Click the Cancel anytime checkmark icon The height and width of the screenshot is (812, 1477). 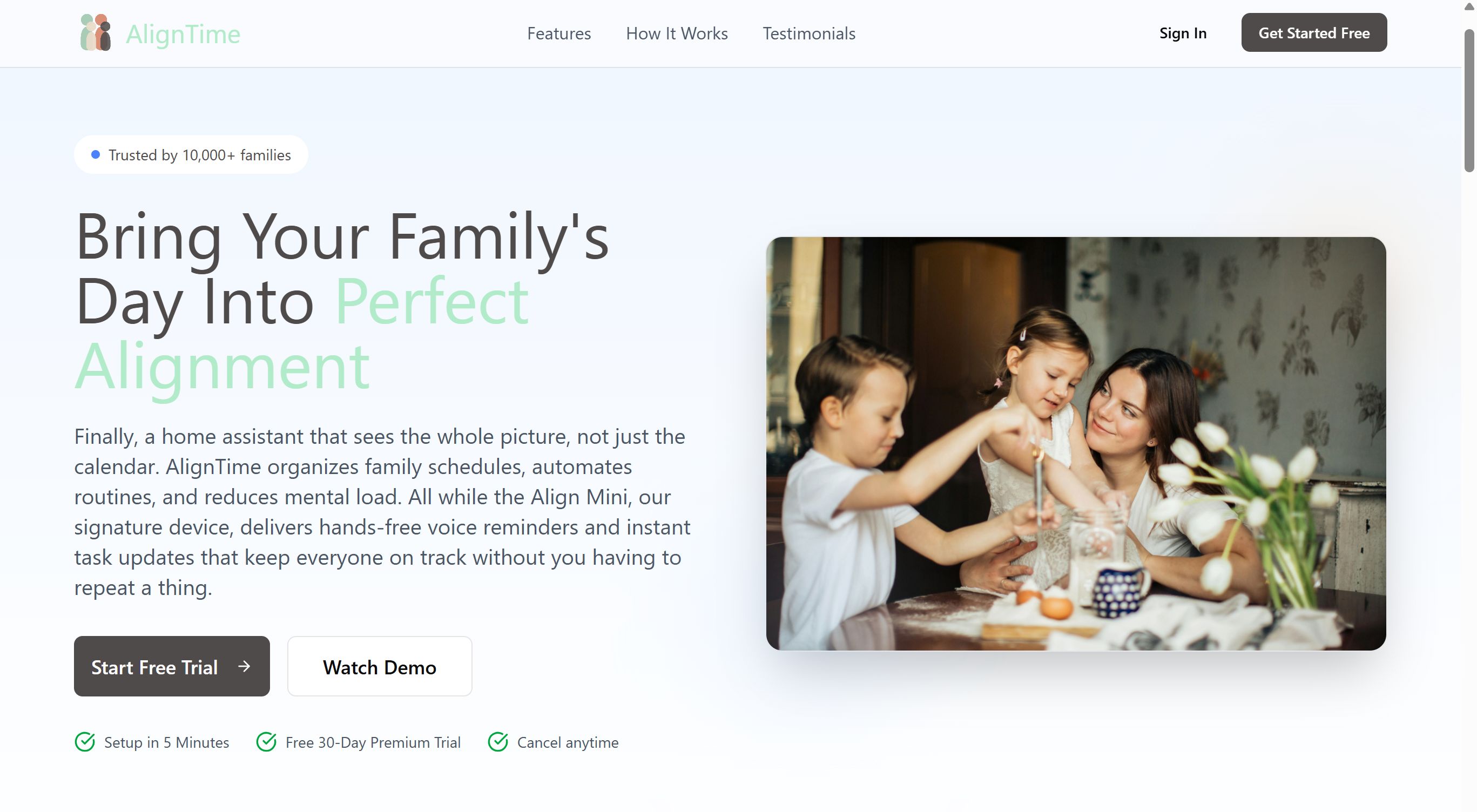click(498, 741)
